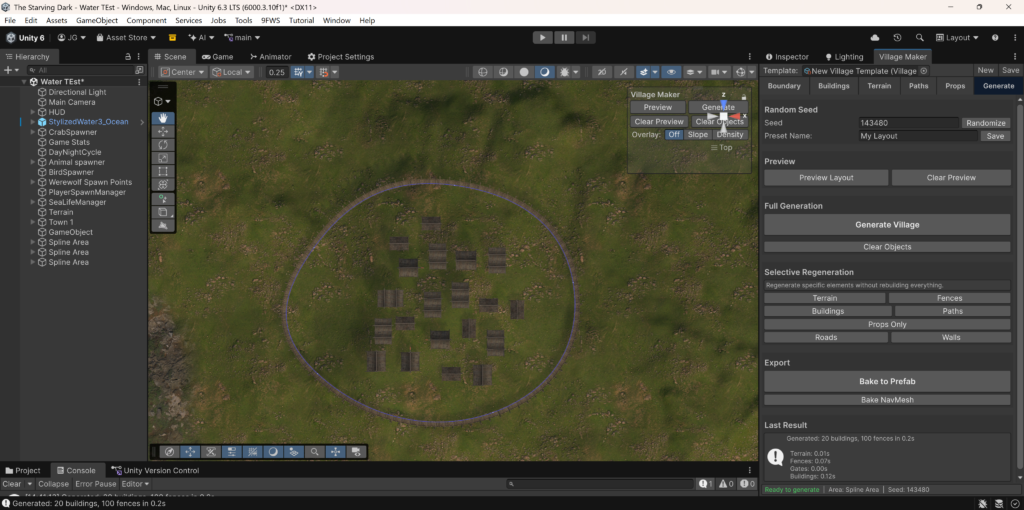Click the Undo History icon in the top bar
The width and height of the screenshot is (1024, 510).
(x=897, y=37)
